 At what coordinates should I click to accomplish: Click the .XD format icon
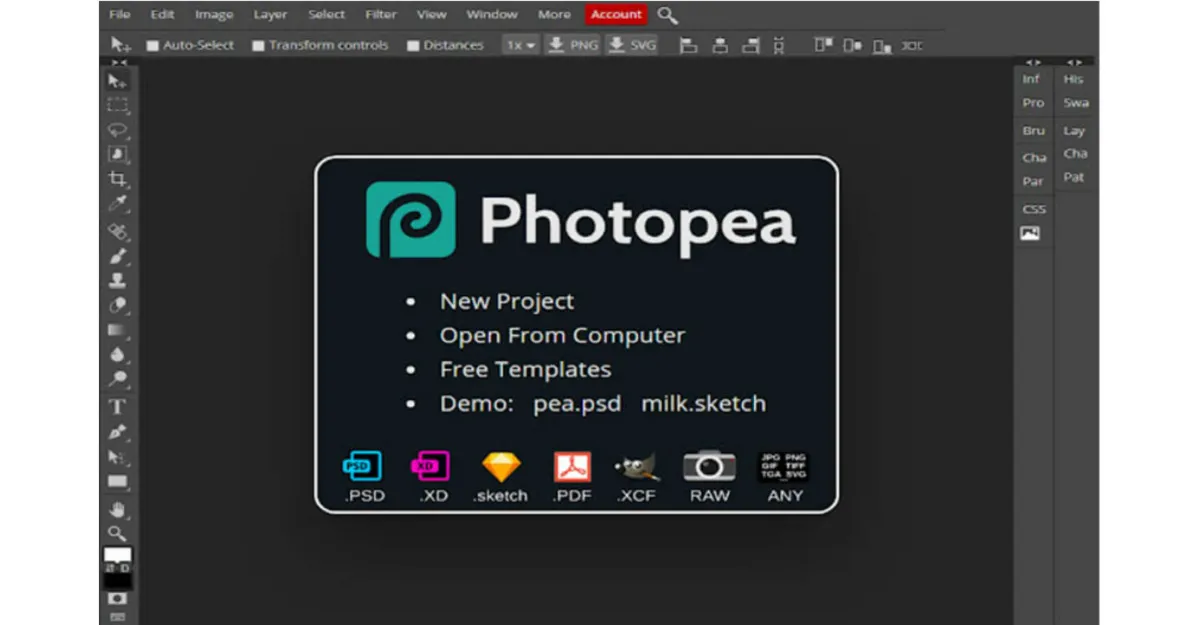tap(431, 466)
